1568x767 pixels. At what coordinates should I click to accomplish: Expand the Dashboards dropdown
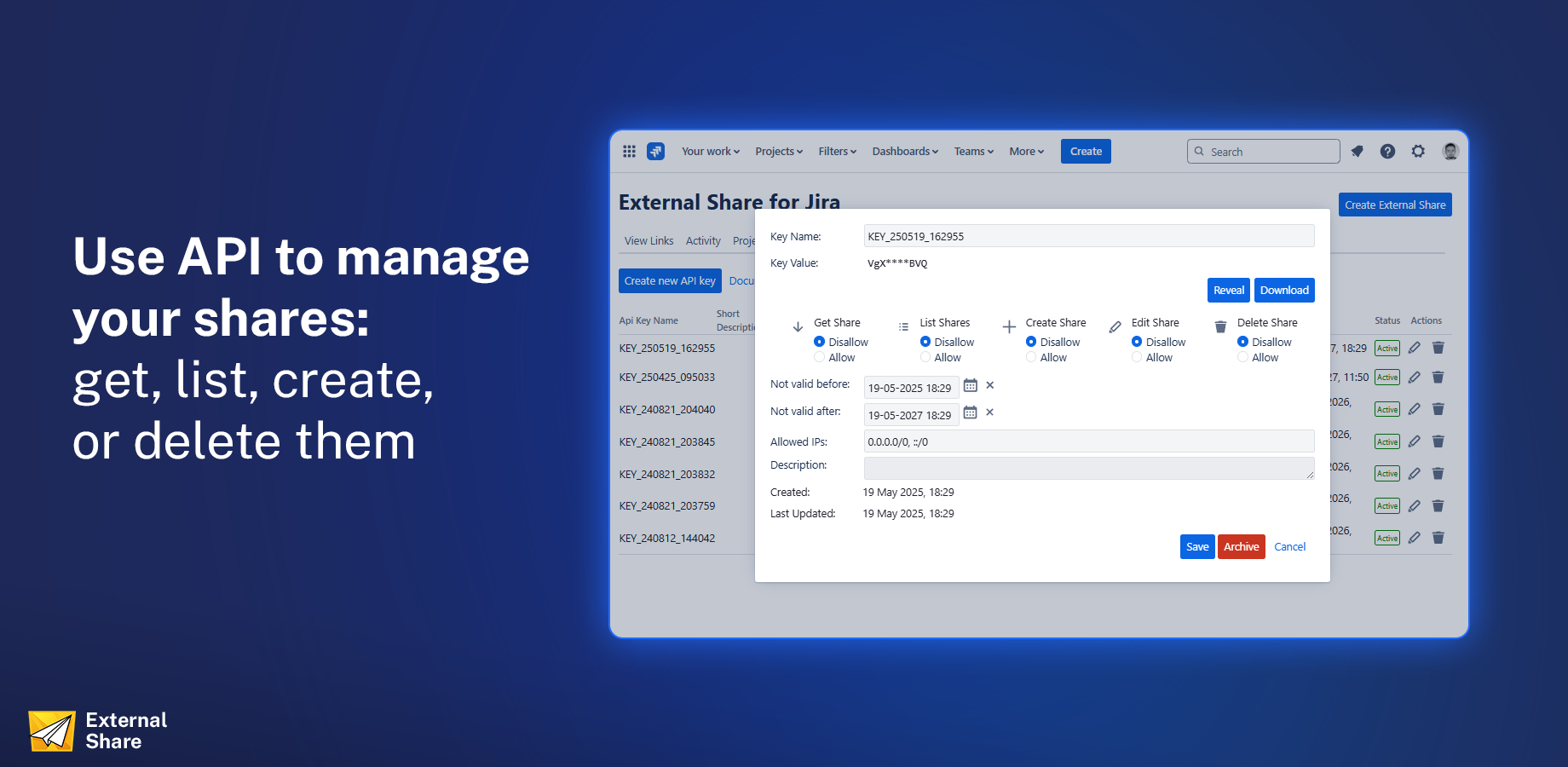[x=905, y=152]
